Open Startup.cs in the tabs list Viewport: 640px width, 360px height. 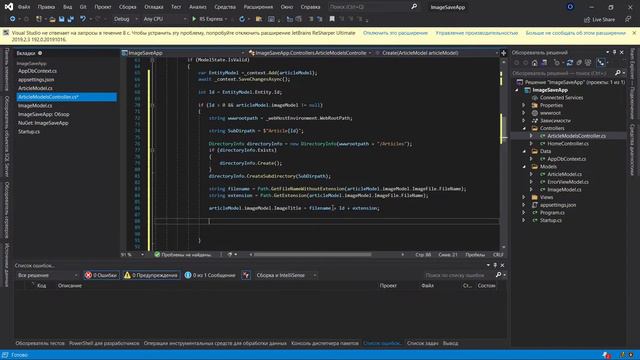[29, 132]
